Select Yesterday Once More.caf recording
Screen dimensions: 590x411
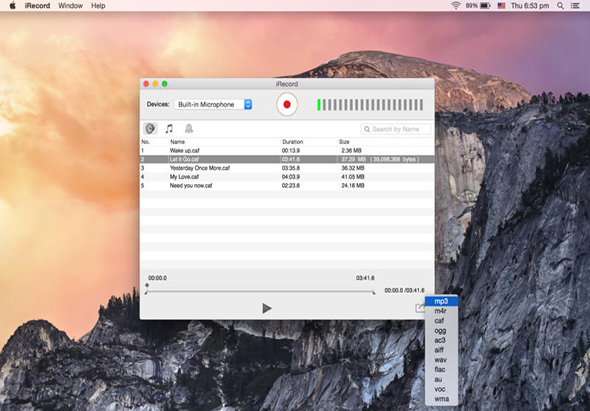click(x=287, y=168)
